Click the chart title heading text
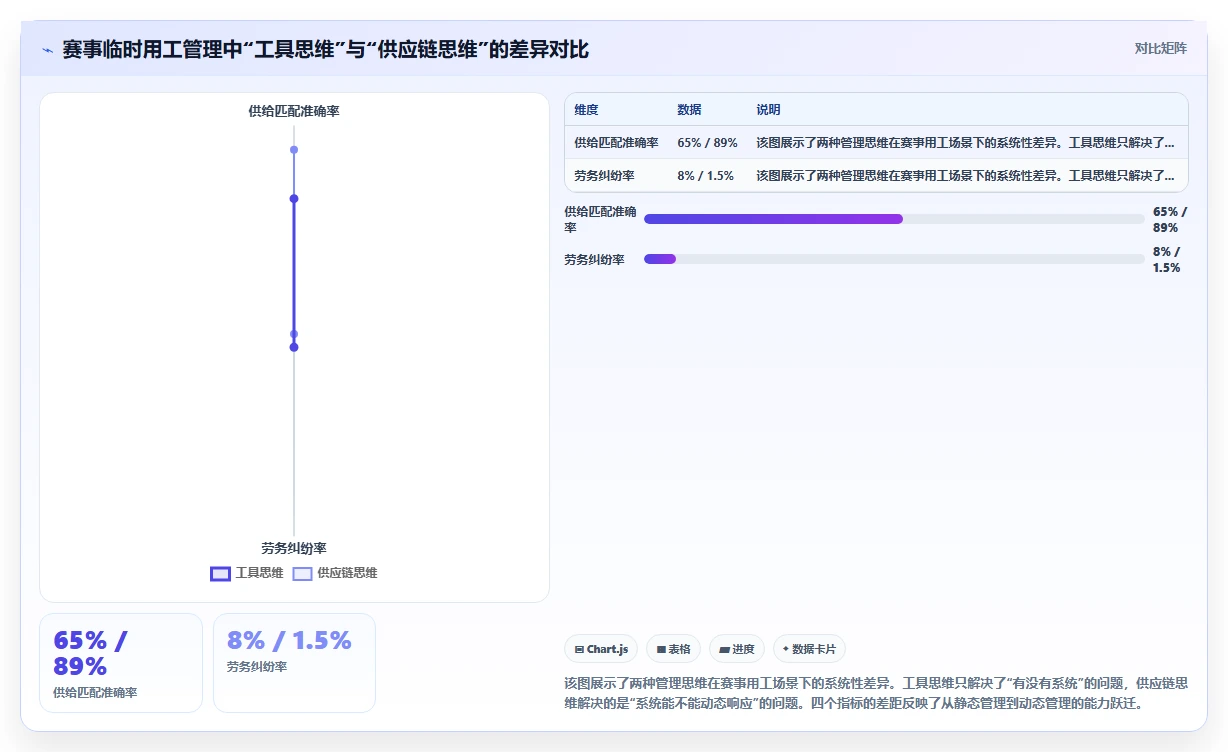The image size is (1228, 752). [326, 50]
